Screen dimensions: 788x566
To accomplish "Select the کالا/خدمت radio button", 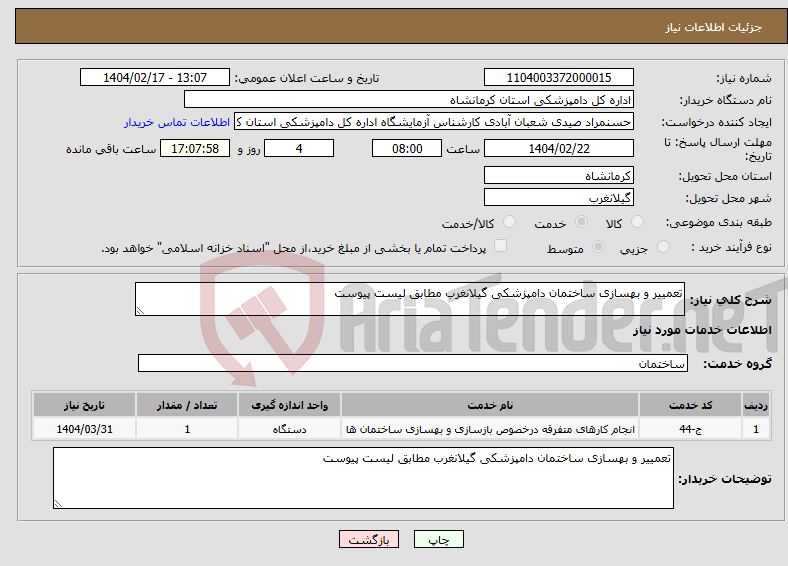I will click(510, 222).
